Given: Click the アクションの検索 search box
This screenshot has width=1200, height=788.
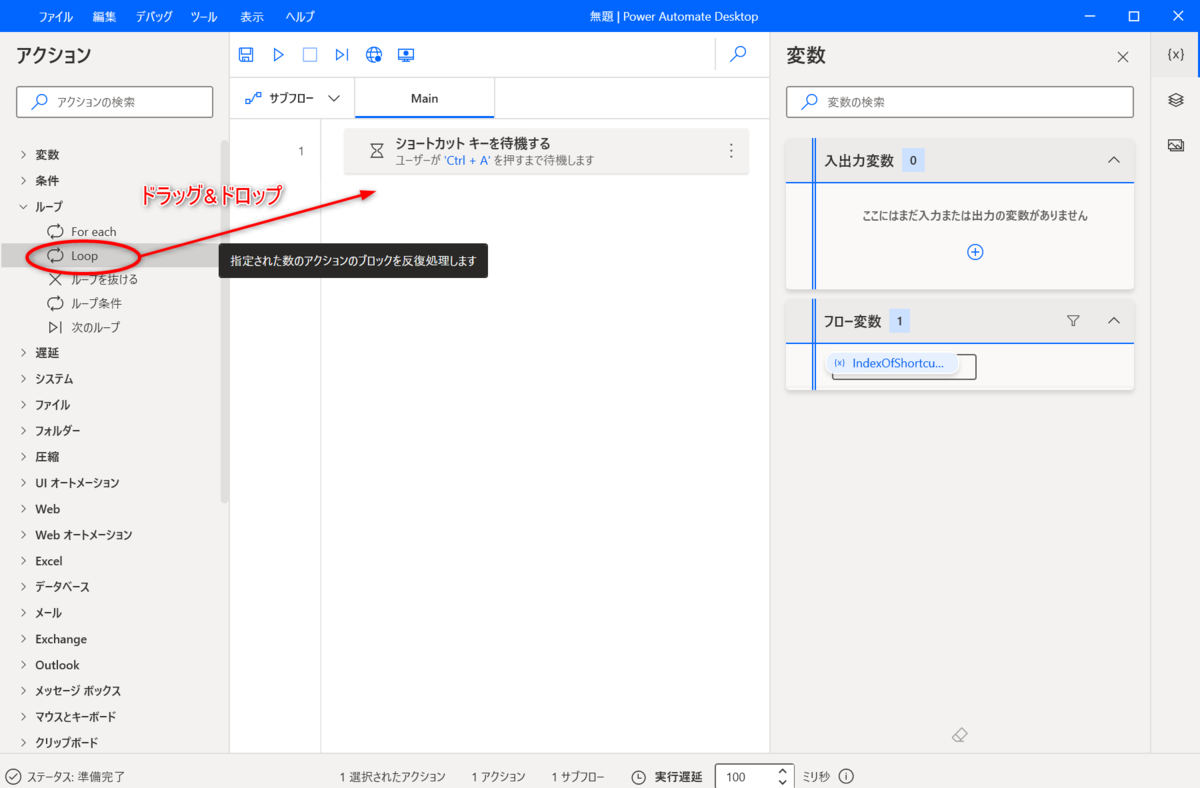Looking at the screenshot, I should (x=115, y=102).
